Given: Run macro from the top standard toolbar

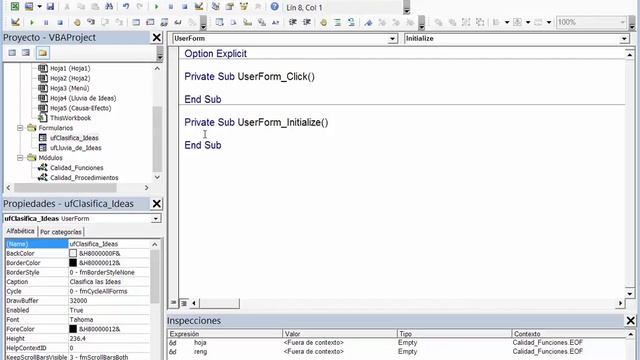Looking at the screenshot, I should point(156,7).
